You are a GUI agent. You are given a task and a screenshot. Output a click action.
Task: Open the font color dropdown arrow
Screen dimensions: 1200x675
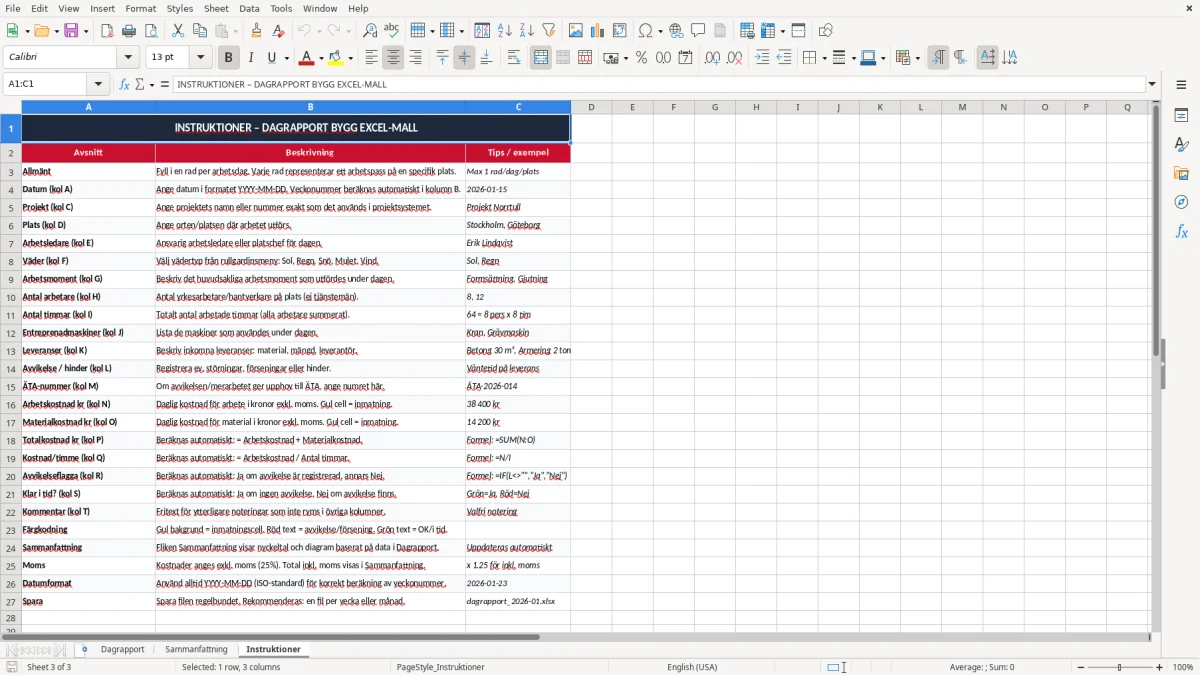[x=321, y=58]
